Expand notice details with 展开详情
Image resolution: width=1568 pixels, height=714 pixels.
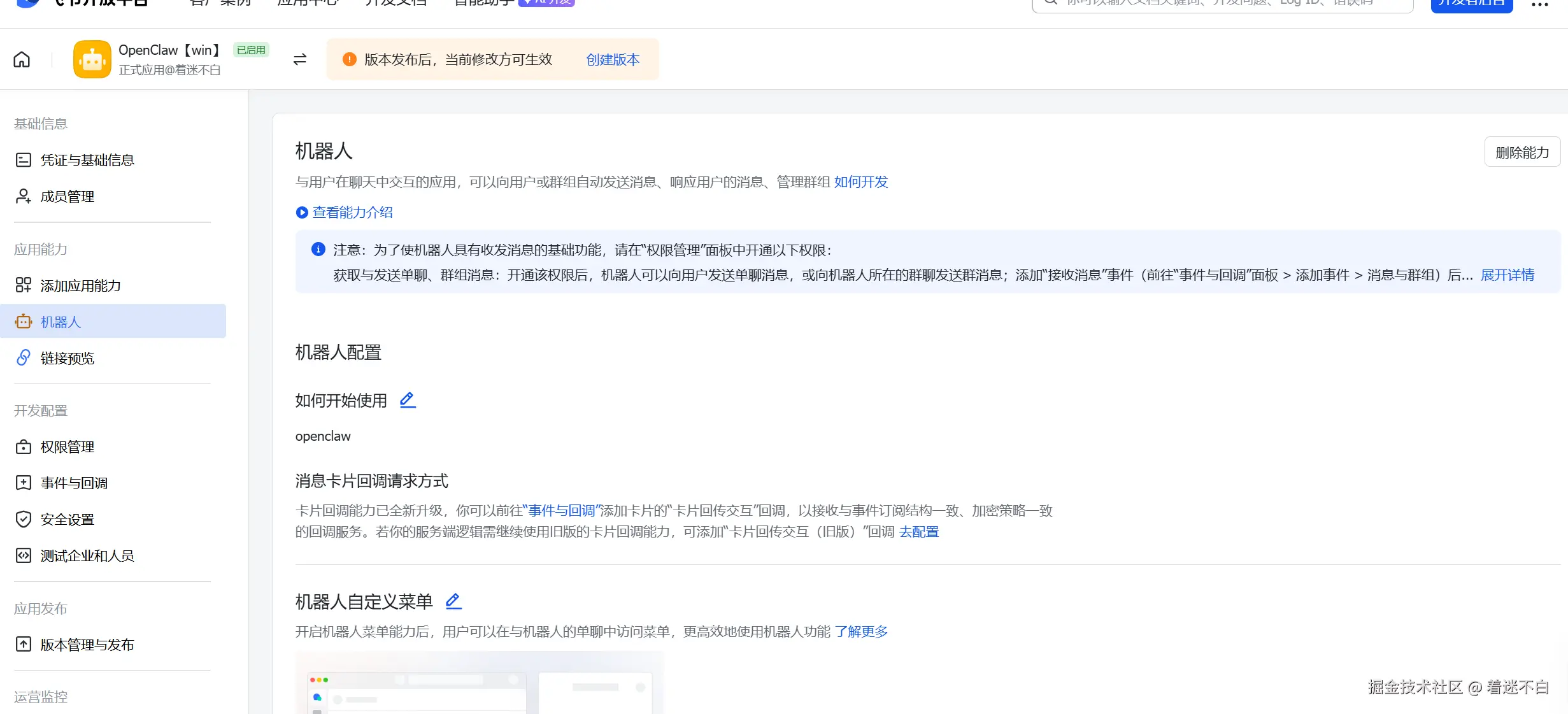click(1507, 275)
